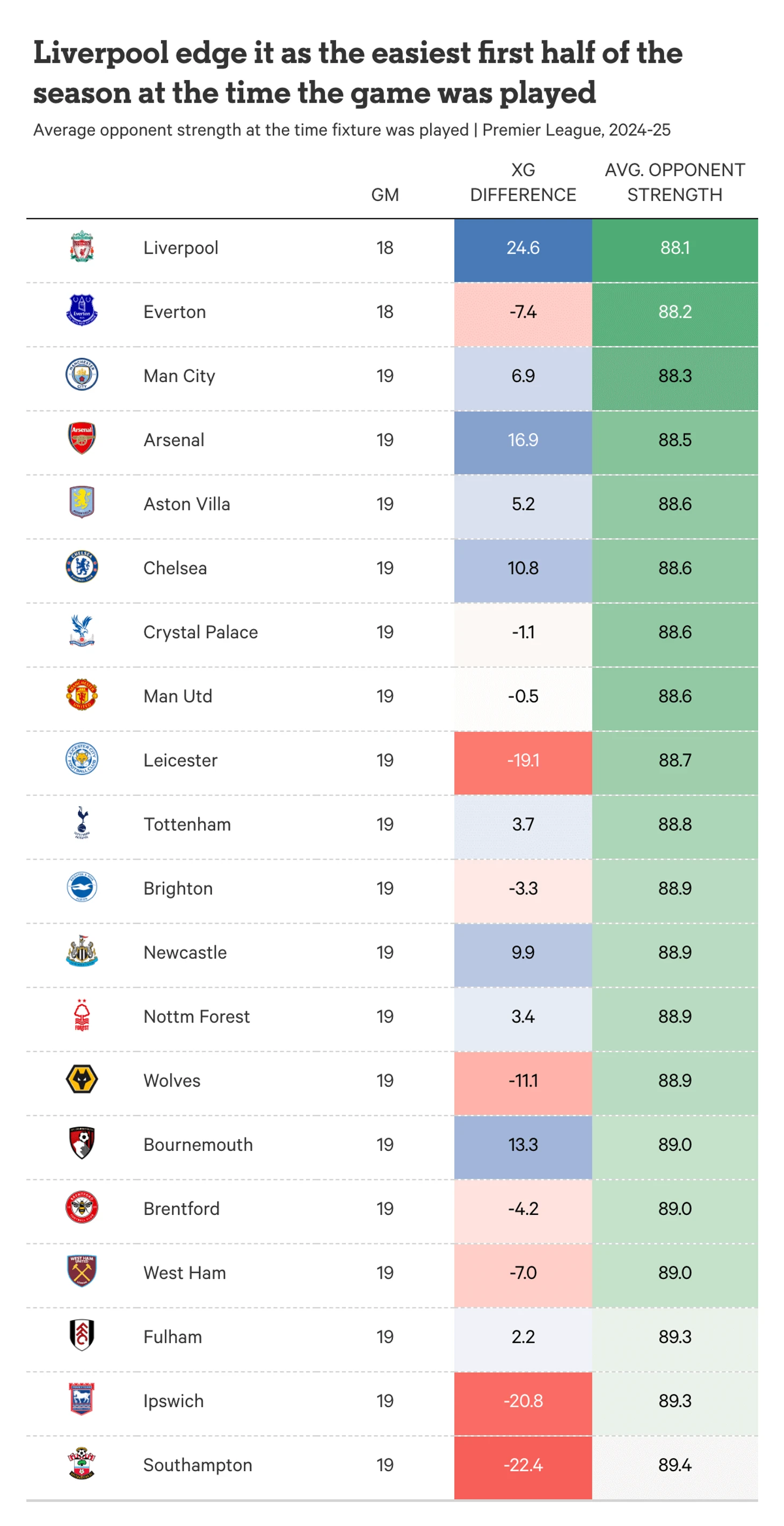784x1526 pixels.
Task: Click the Liverpool club crest
Action: click(x=82, y=247)
